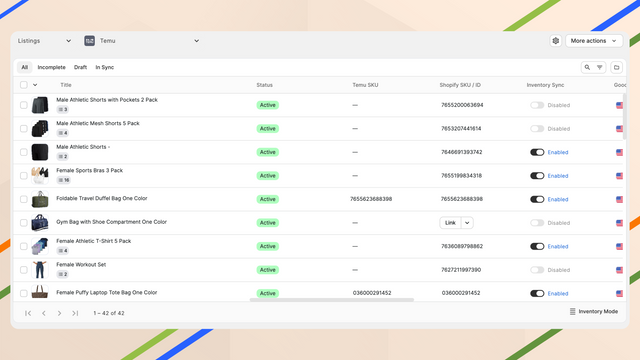This screenshot has width=640, height=360.
Task: Select Gym Bag with Shoe Compartment checkbox
Action: 24,223
